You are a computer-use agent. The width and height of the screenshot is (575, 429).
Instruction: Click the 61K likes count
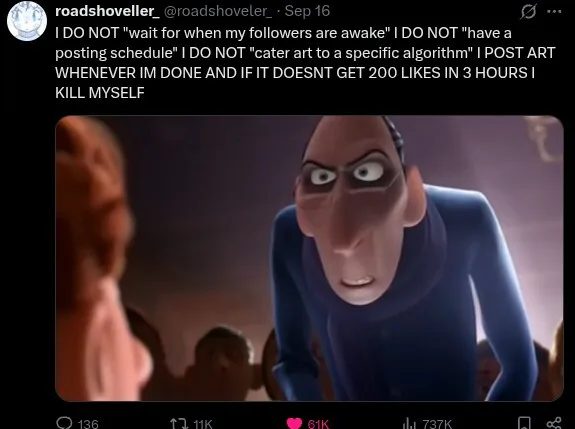pyautogui.click(x=318, y=424)
